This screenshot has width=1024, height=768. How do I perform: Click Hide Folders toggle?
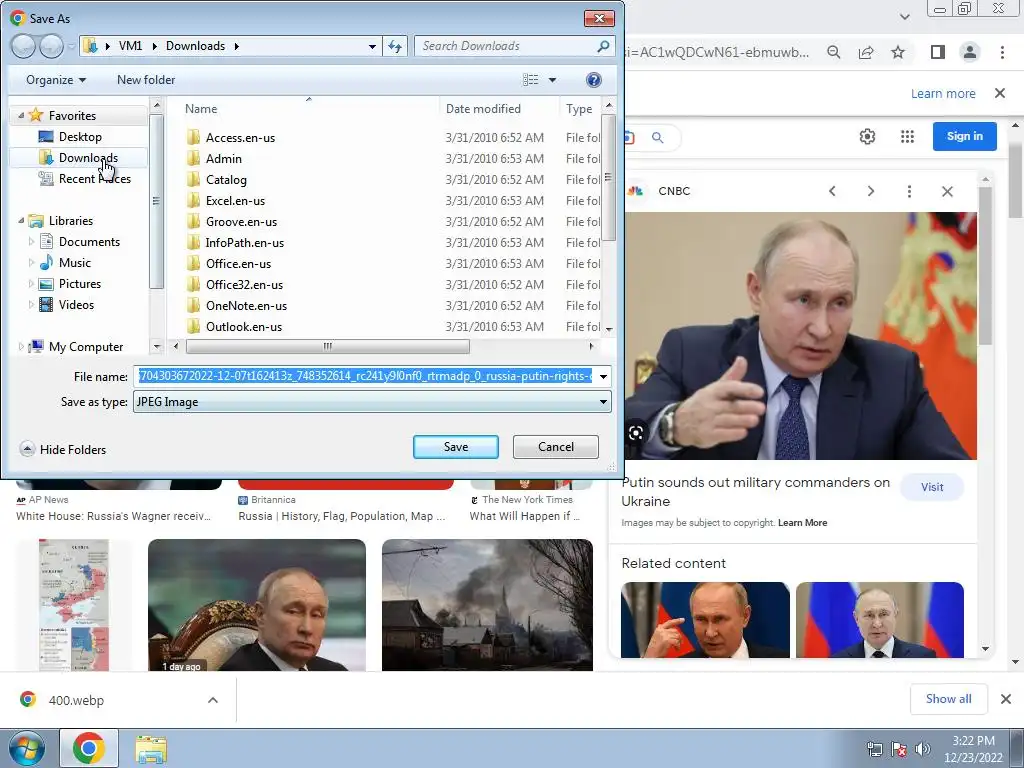click(63, 449)
